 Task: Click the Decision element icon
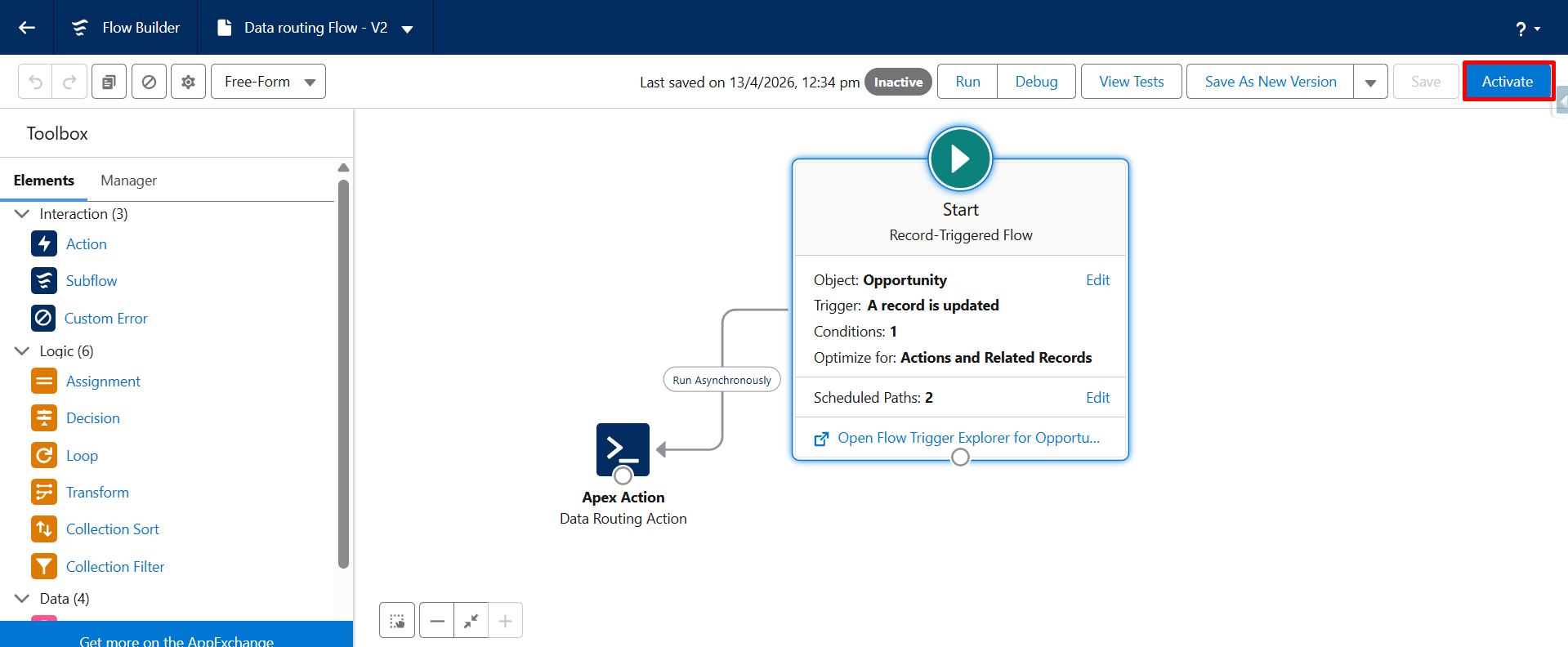pyautogui.click(x=44, y=417)
